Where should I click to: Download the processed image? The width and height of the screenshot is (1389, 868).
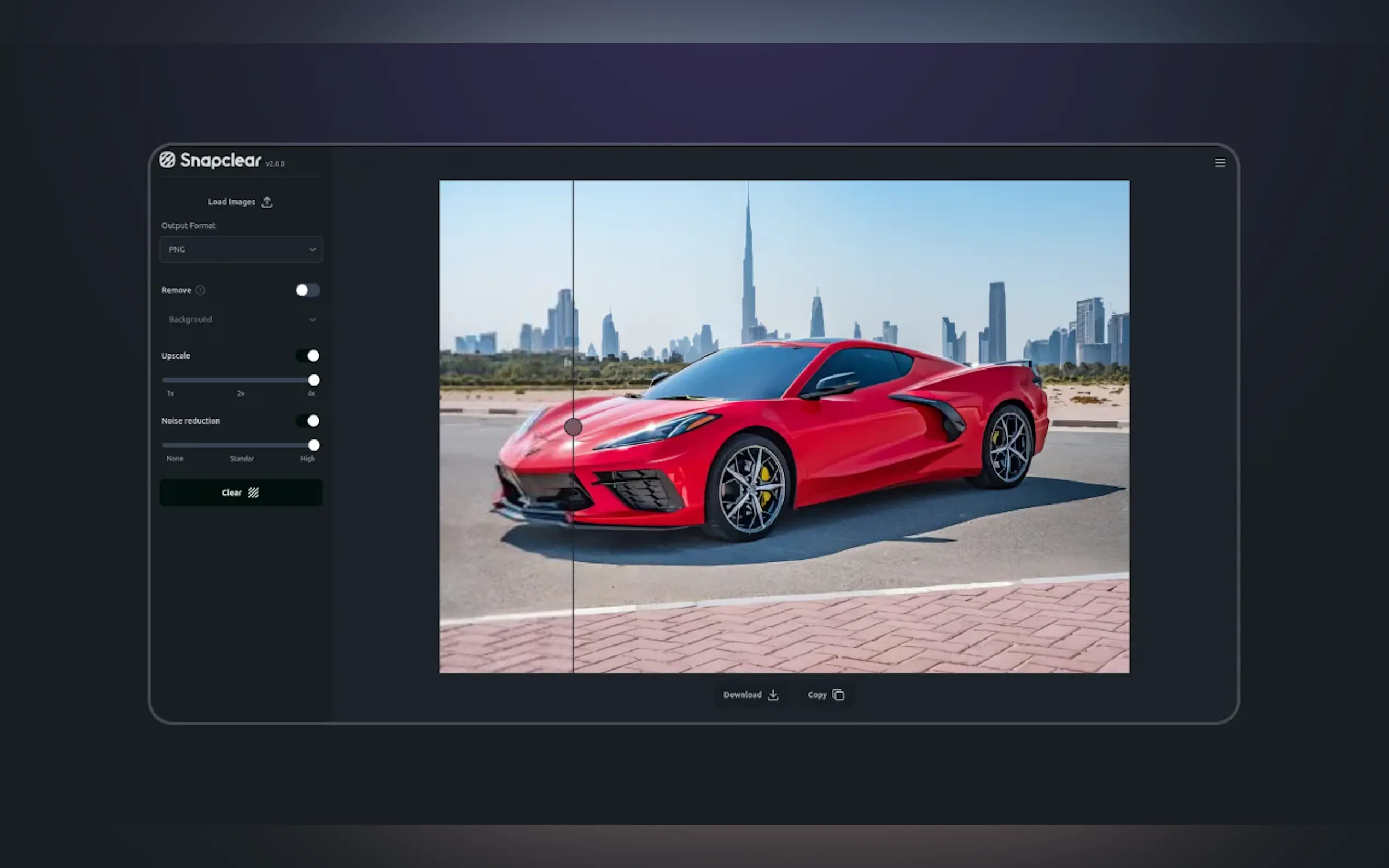click(750, 695)
